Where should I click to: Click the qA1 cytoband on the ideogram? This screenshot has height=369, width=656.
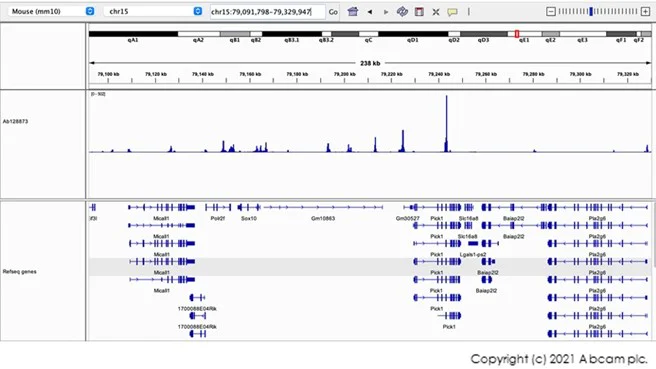pos(133,34)
